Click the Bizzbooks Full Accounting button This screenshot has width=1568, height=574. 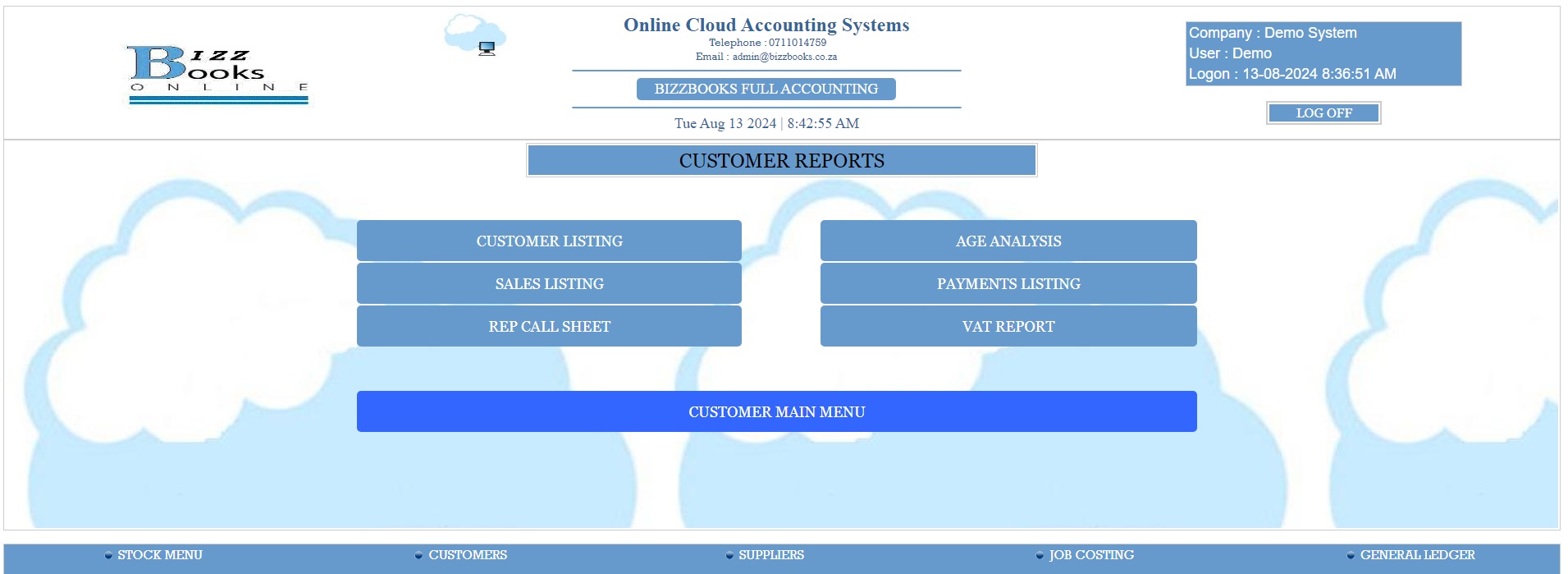pyautogui.click(x=766, y=89)
